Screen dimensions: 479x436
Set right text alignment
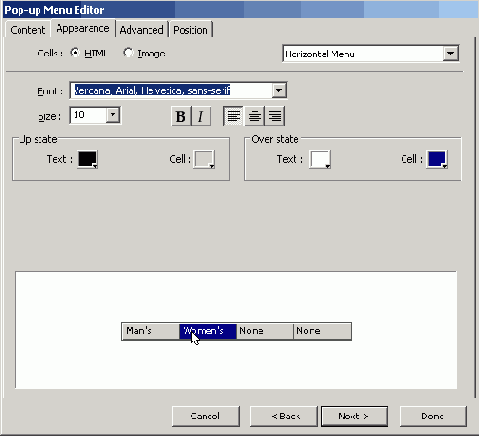coord(275,116)
